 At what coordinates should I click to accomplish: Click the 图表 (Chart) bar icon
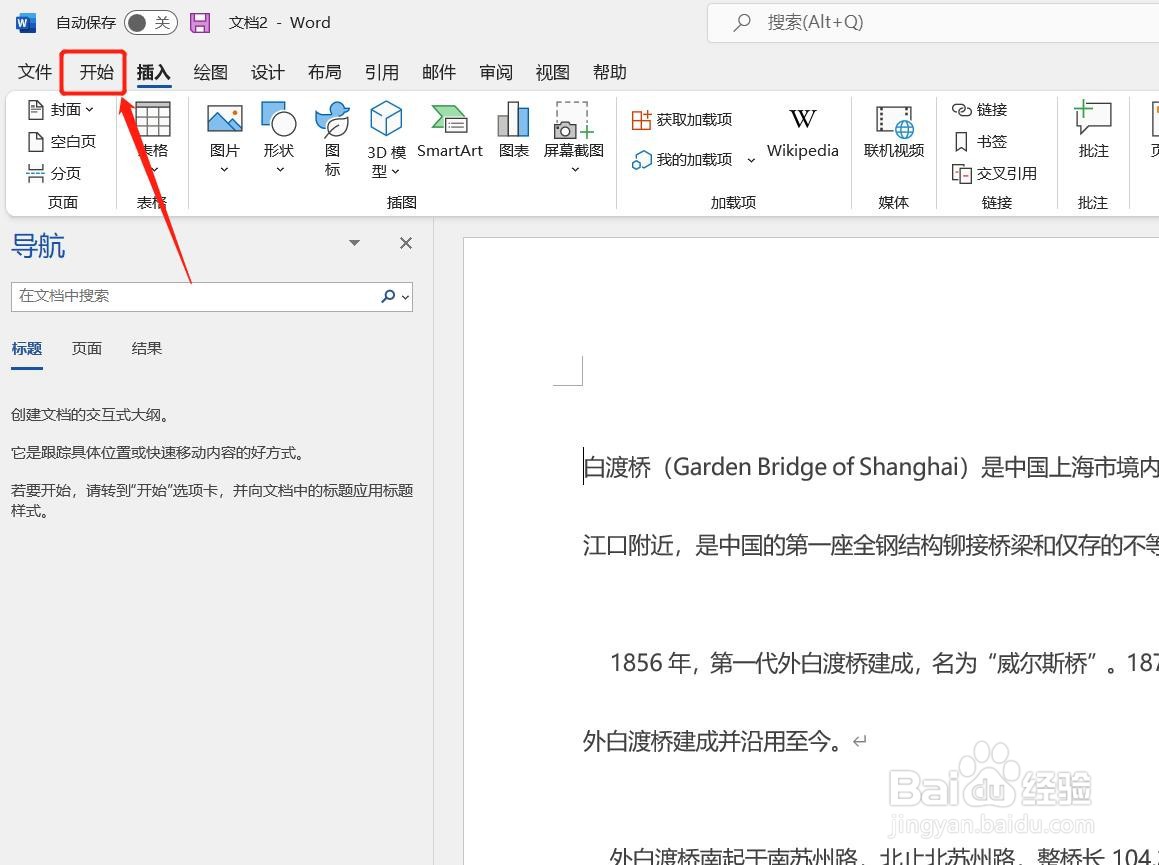(x=514, y=119)
